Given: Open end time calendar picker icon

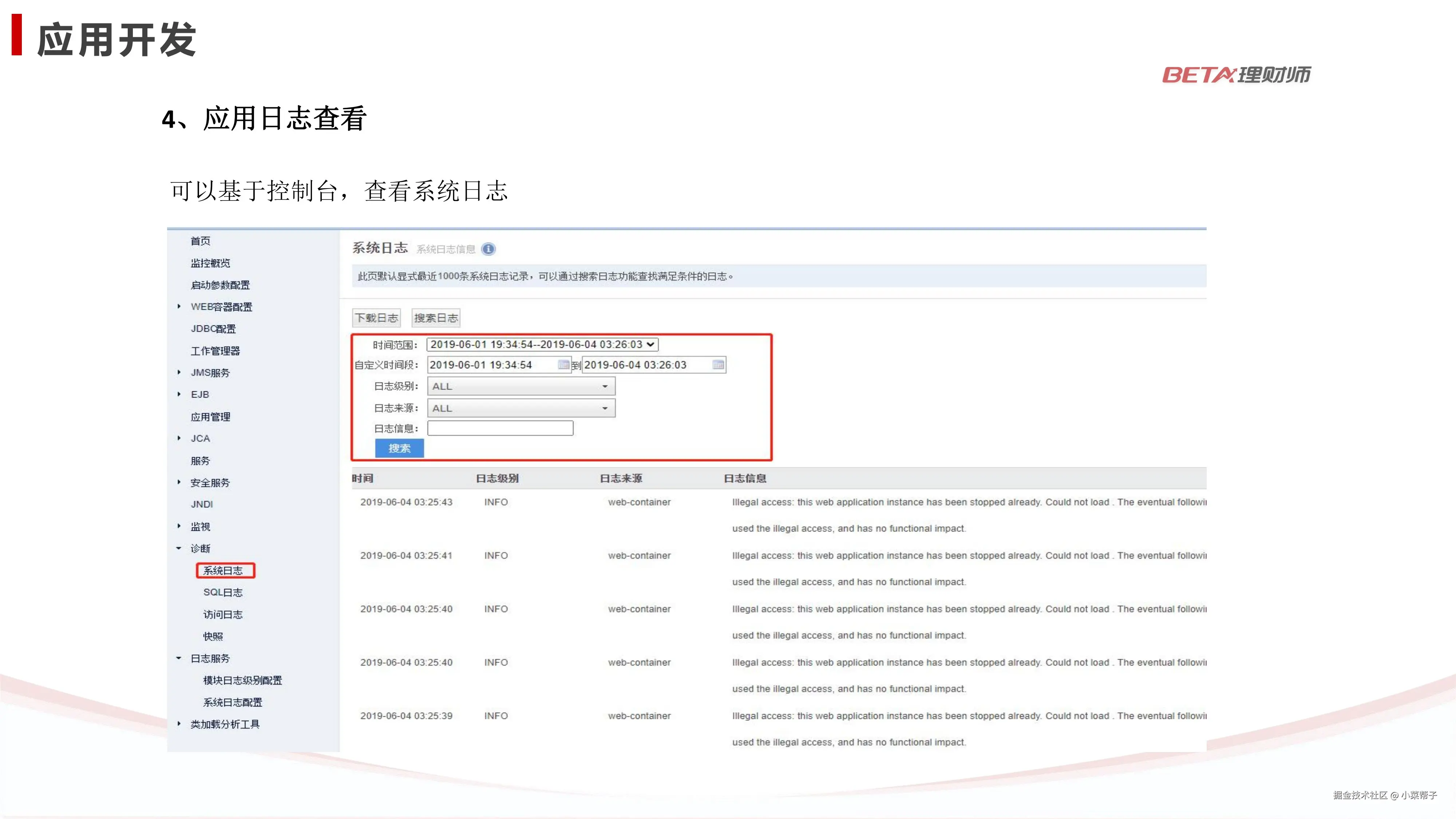Looking at the screenshot, I should (718, 365).
